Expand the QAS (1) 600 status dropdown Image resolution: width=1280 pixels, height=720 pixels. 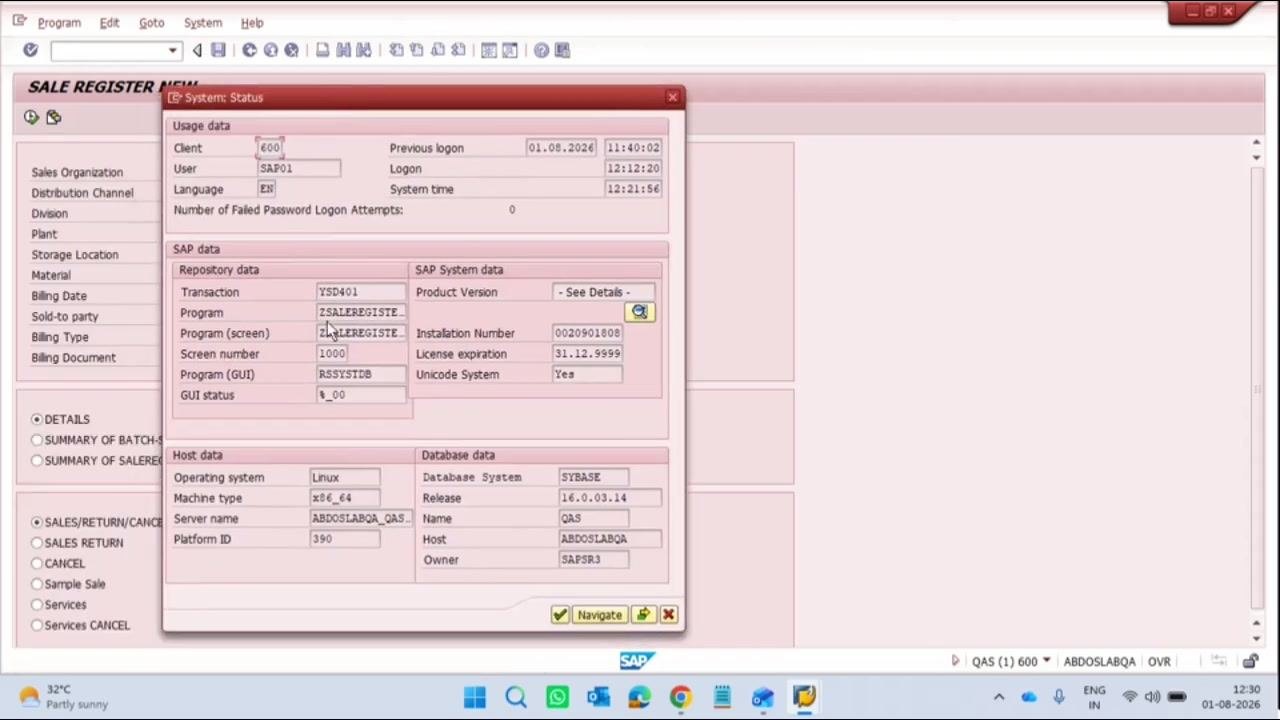[1046, 661]
